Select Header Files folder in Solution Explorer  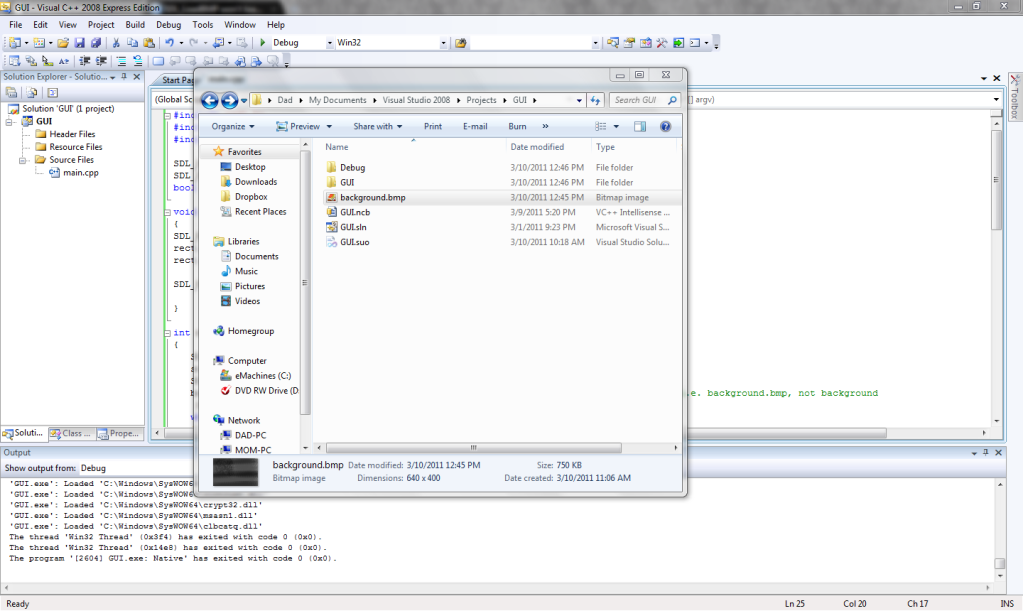[72, 134]
